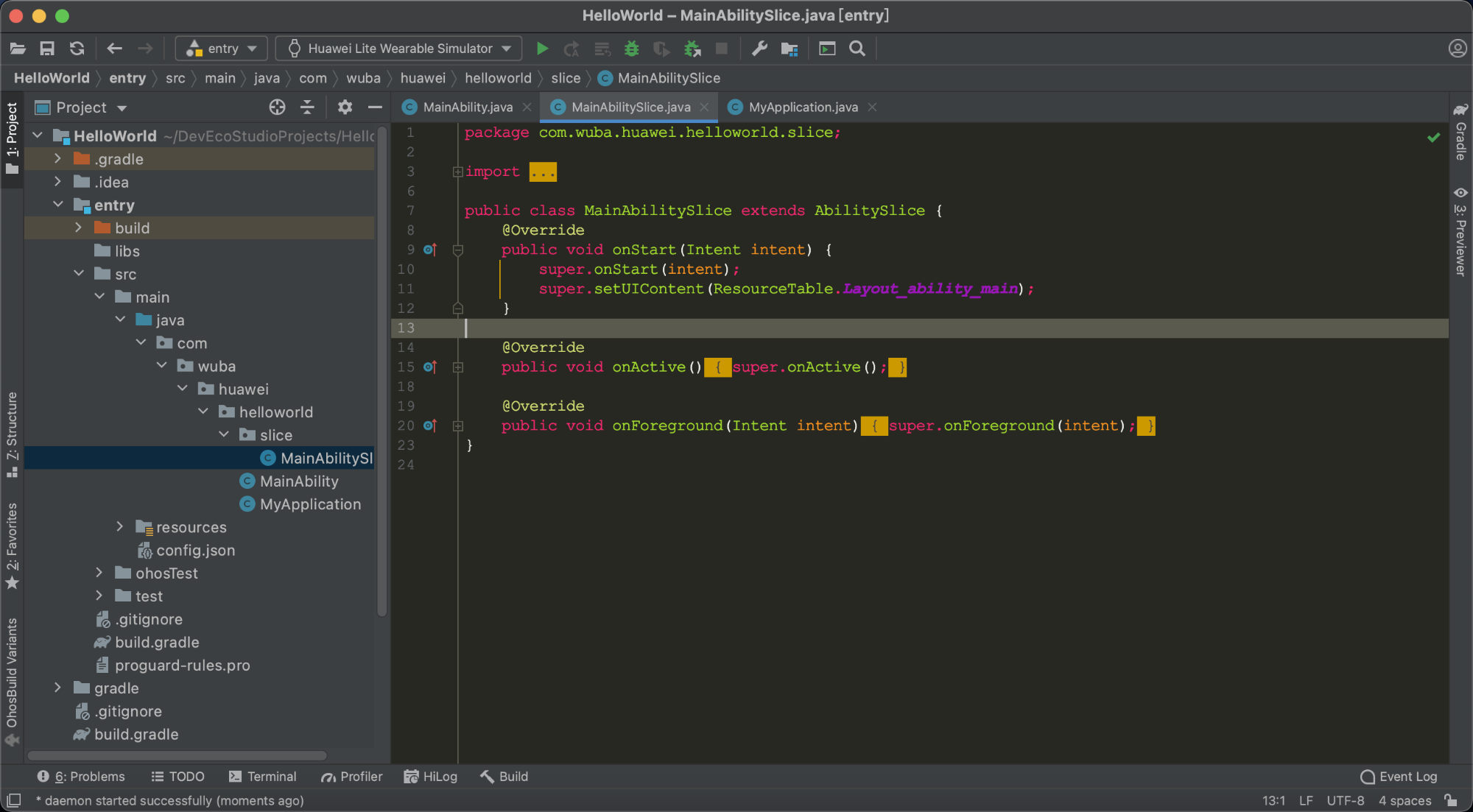Toggle the 1: Project side tool window
1473x812 pixels.
12,138
